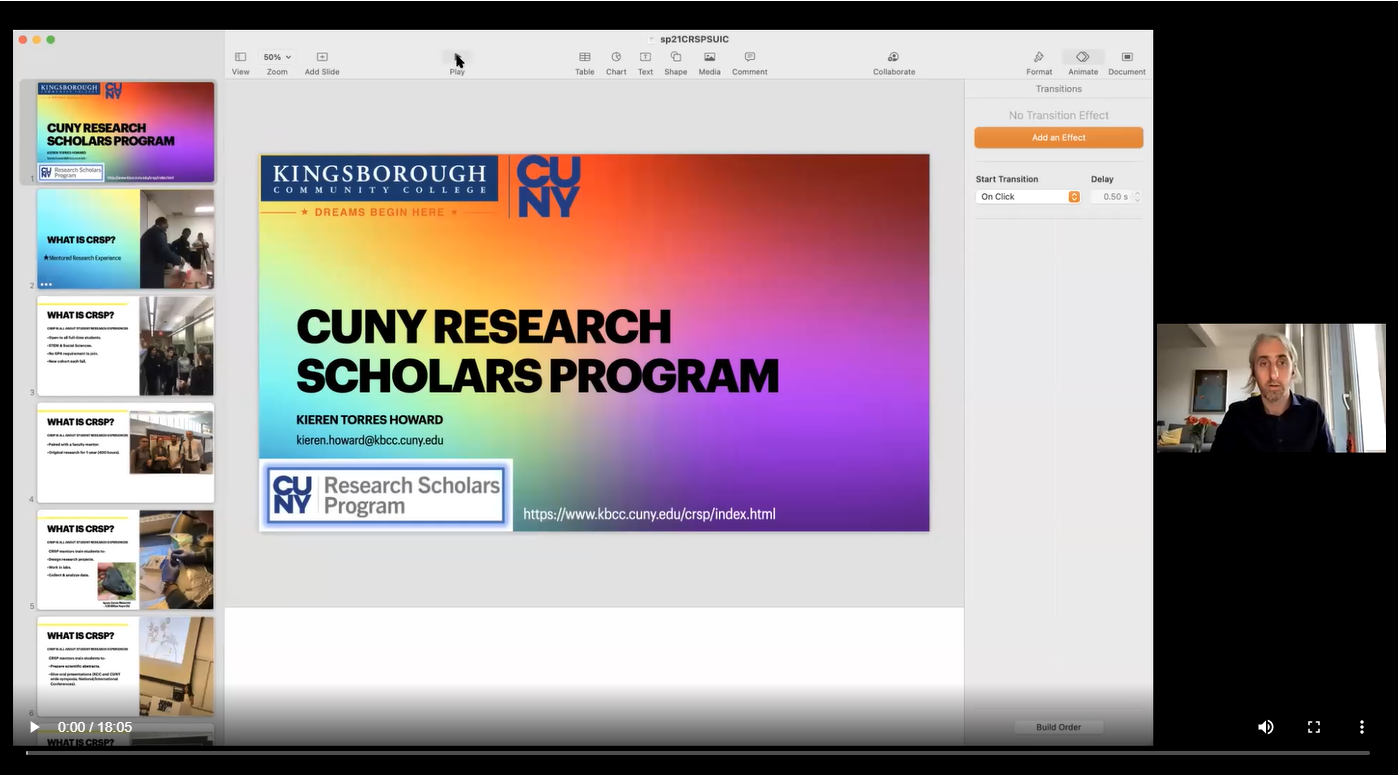Select slide 4 thumbnail in navigator
This screenshot has width=1400, height=775.
click(x=126, y=453)
